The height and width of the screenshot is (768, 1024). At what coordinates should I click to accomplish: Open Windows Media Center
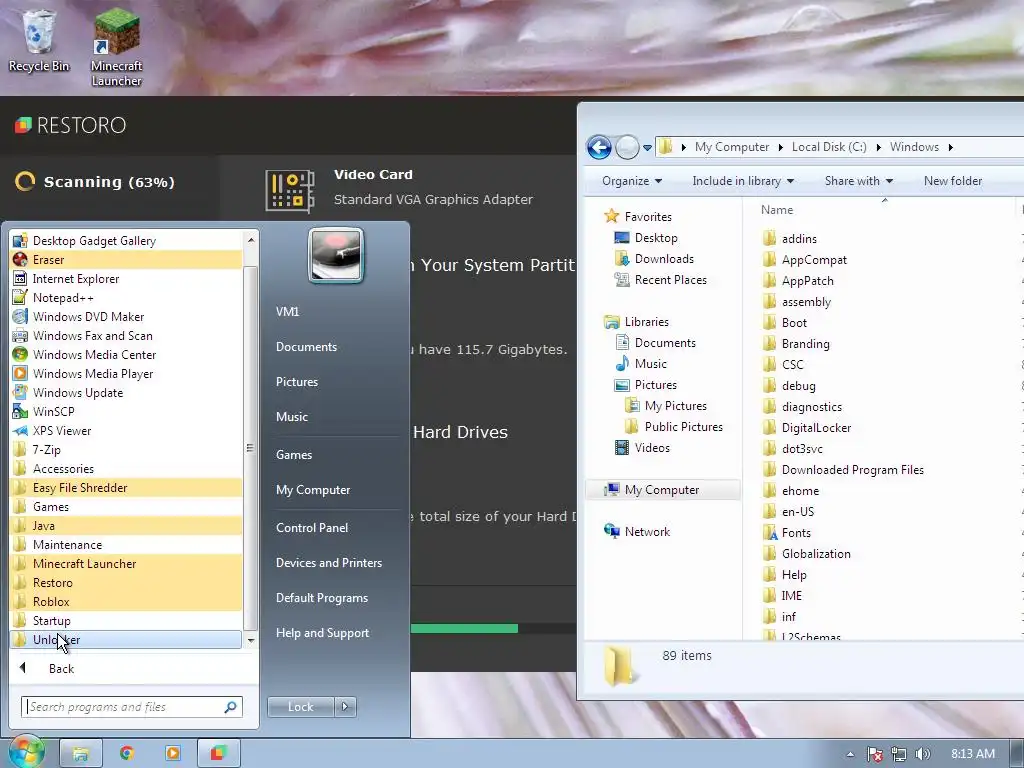coord(126,355)
